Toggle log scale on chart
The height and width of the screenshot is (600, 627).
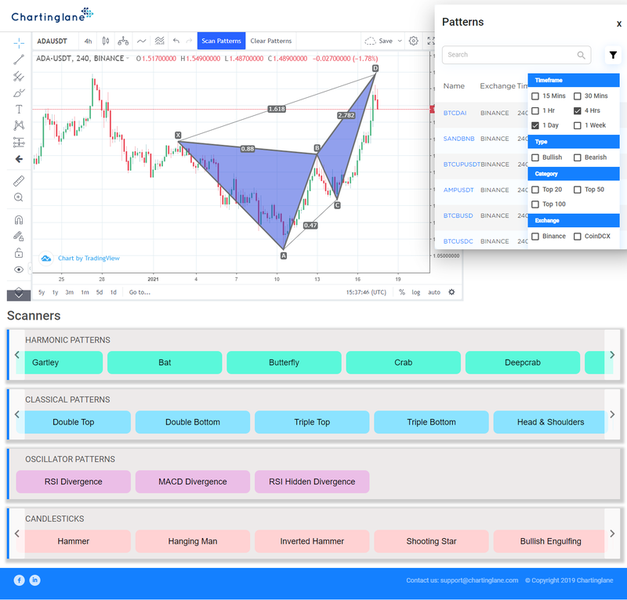point(416,292)
